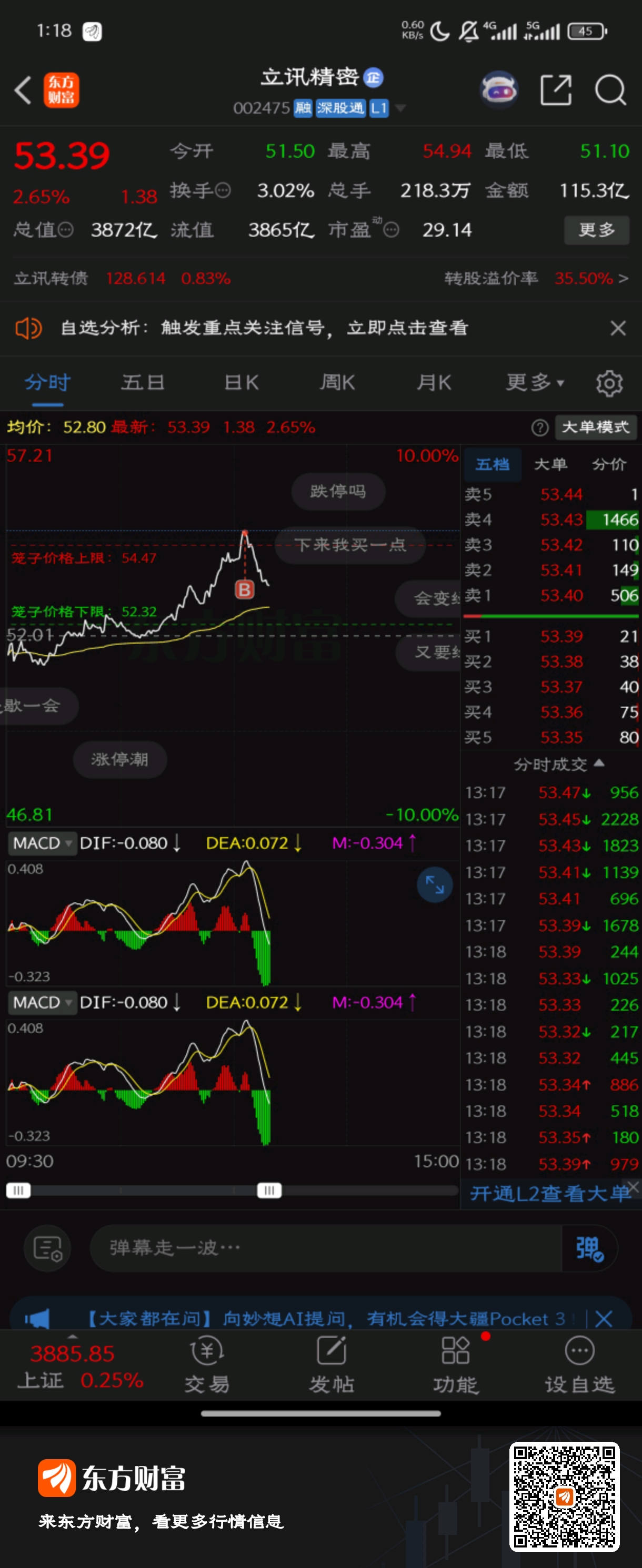Image resolution: width=642 pixels, height=1568 pixels.
Task: Tap the 深股通 badge
Action: (340, 108)
